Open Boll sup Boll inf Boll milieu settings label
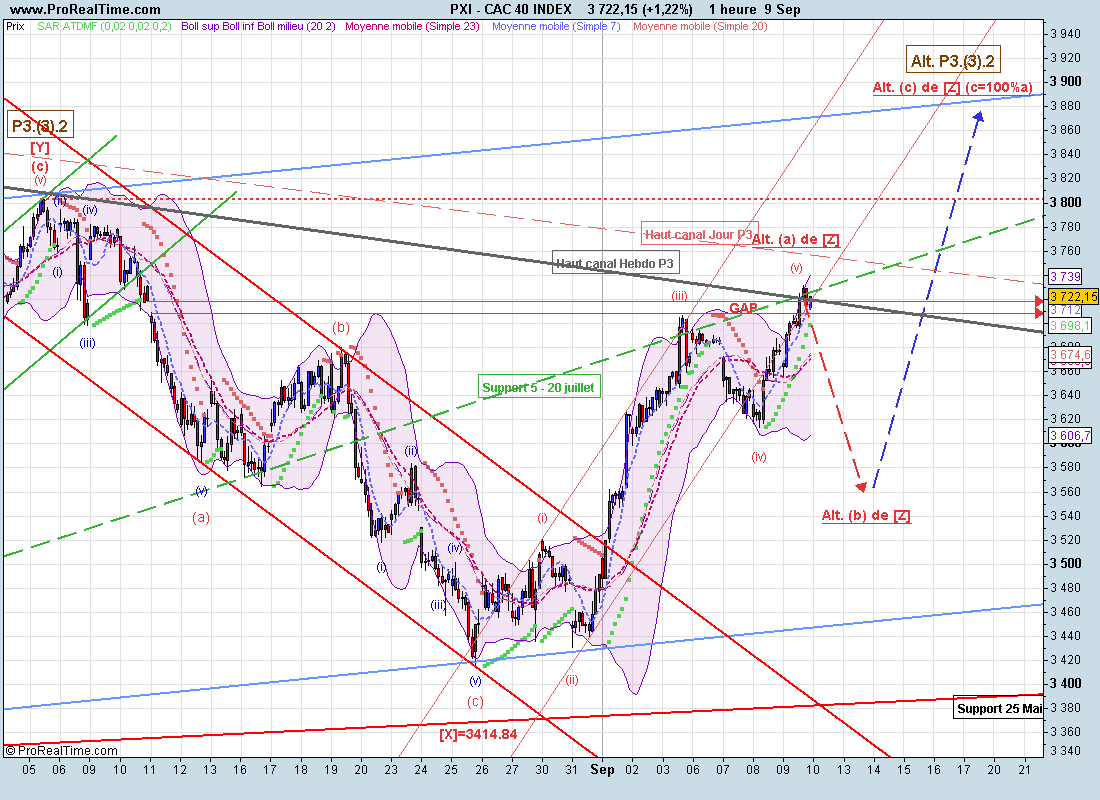This screenshot has width=1100, height=800. tap(258, 26)
